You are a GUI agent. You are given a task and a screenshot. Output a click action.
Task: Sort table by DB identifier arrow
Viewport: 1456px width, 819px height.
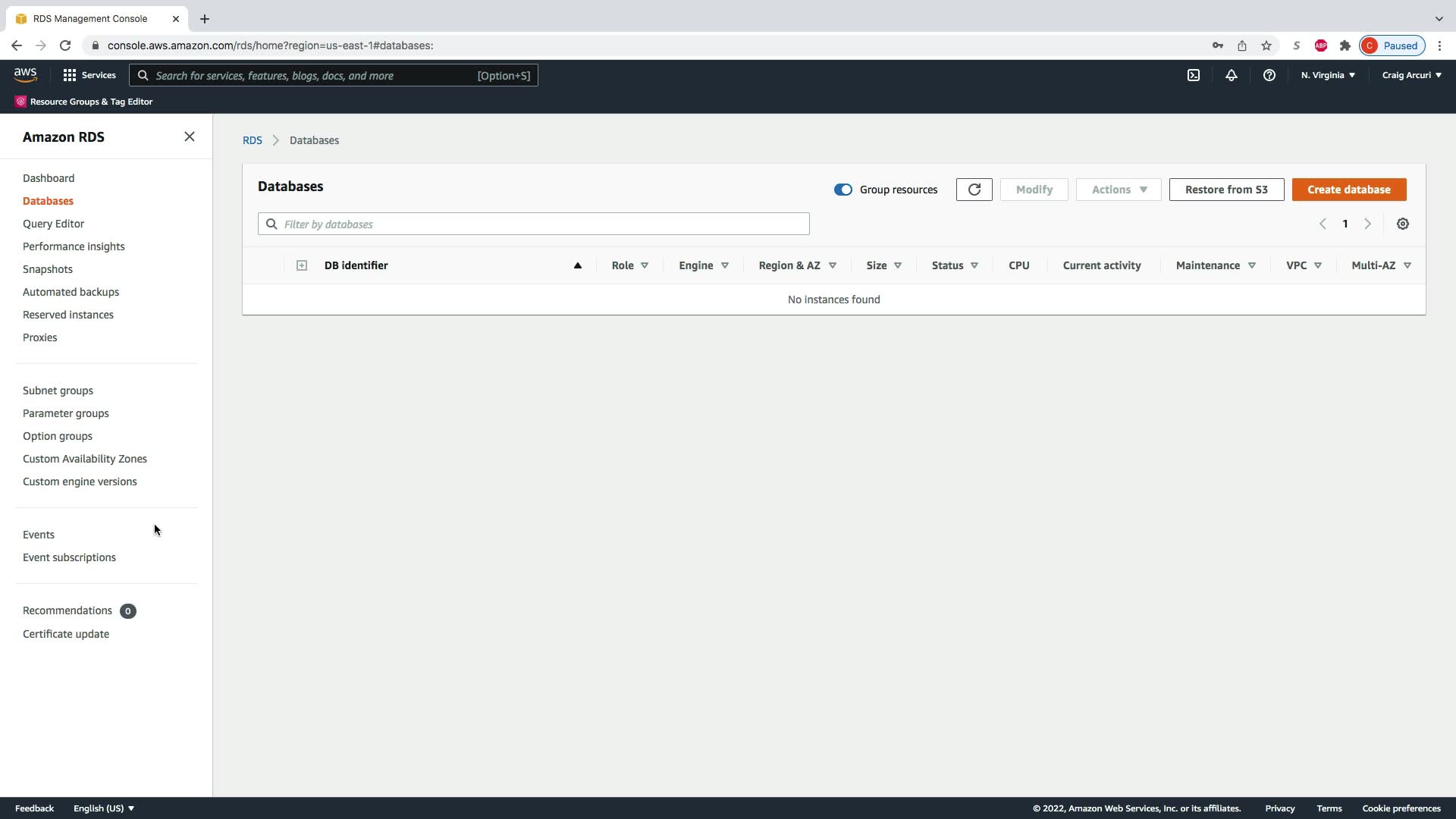[577, 265]
